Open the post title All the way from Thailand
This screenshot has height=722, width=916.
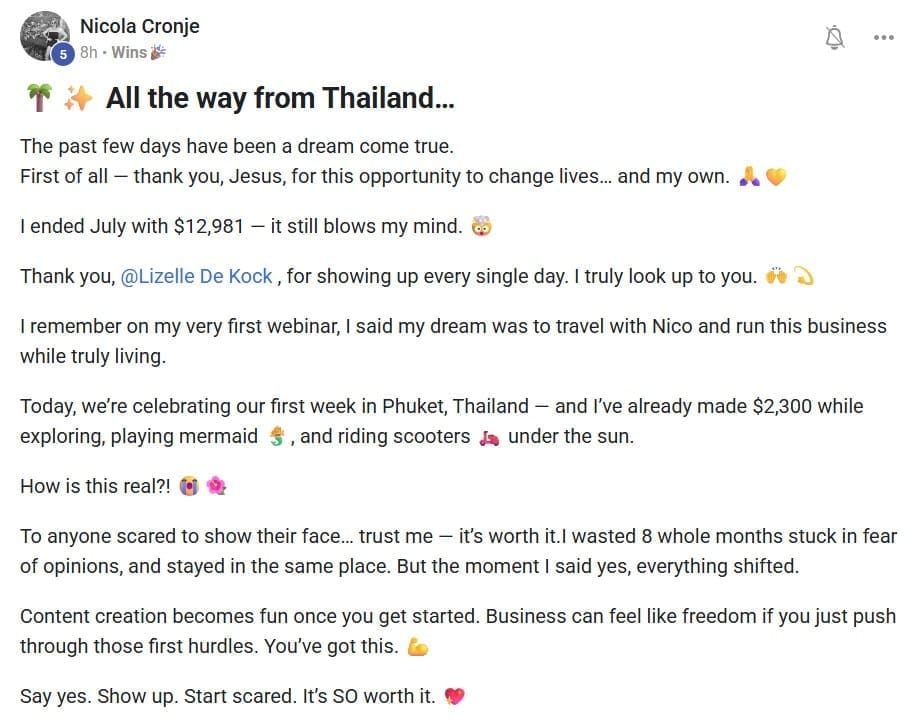click(x=280, y=98)
